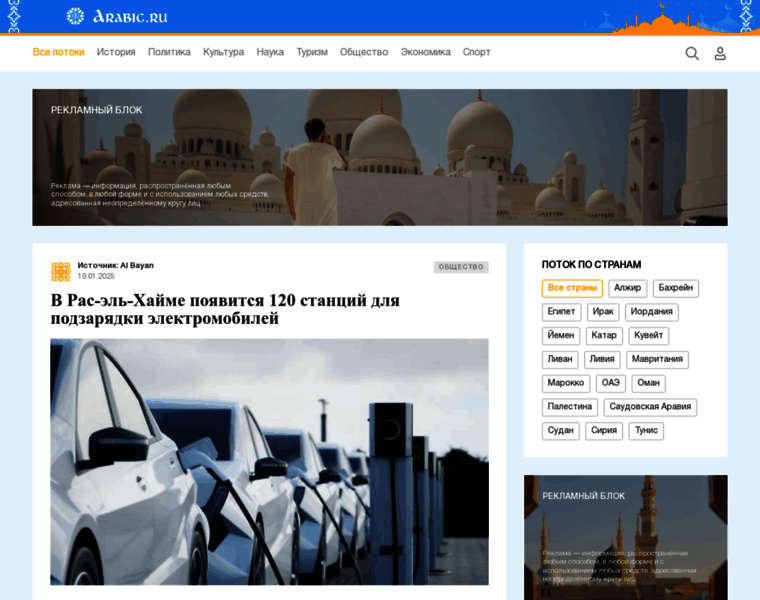The height and width of the screenshot is (600, 760).
Task: Filter the stream by Оман
Action: tap(649, 383)
